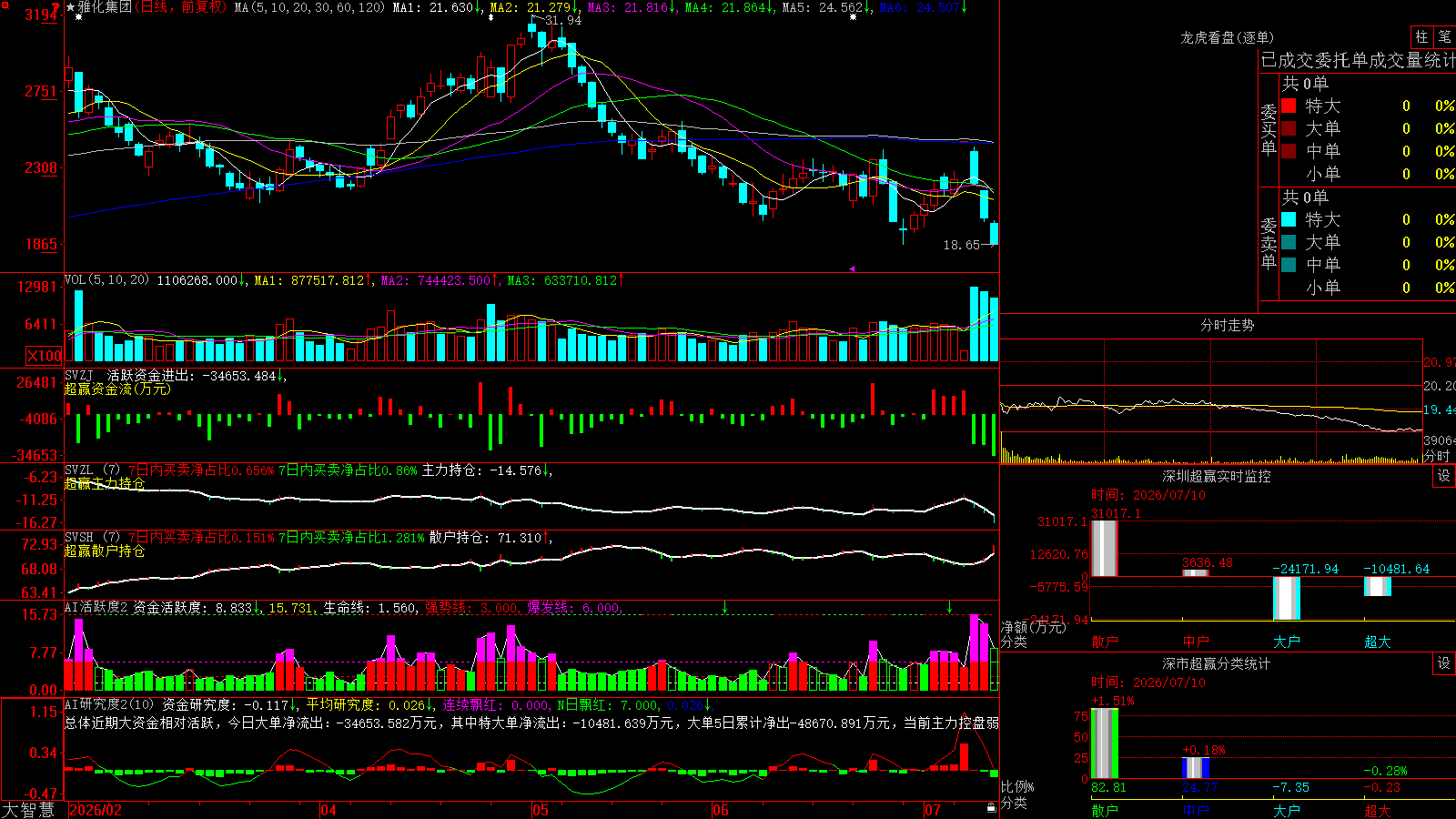Click the 2026/02 date on the time axis
Viewport: 1456px width, 819px height.
[96, 810]
